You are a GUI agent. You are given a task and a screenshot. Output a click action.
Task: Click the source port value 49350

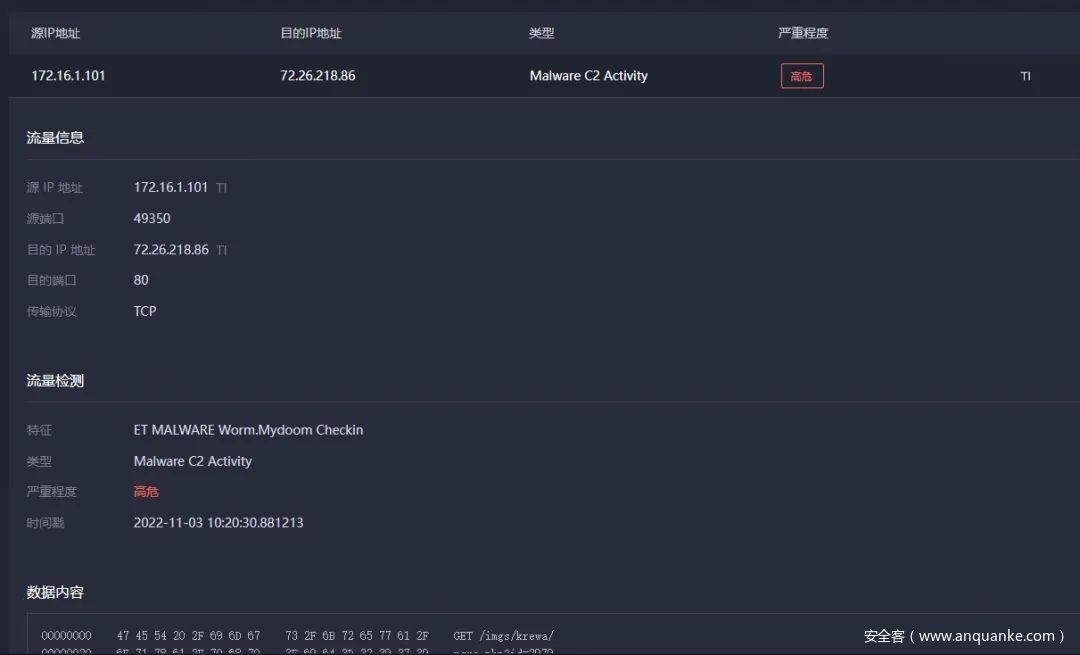point(152,218)
